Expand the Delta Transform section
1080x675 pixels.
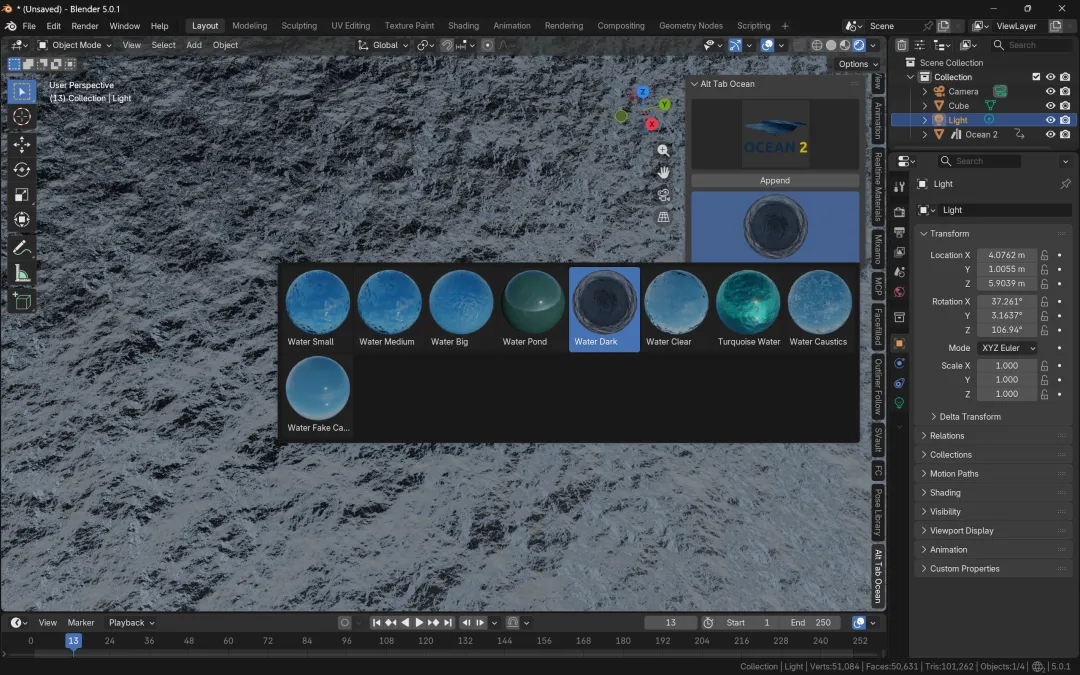point(969,417)
